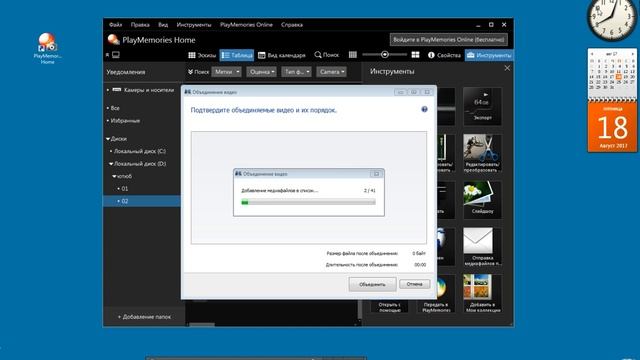Collapse the ютюб folder node
640x360 pixels.
(x=114, y=176)
